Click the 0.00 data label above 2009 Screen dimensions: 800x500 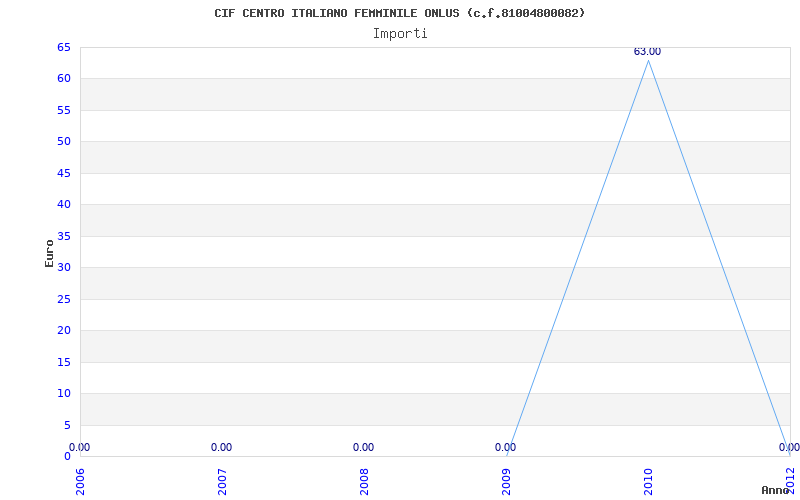tap(505, 447)
